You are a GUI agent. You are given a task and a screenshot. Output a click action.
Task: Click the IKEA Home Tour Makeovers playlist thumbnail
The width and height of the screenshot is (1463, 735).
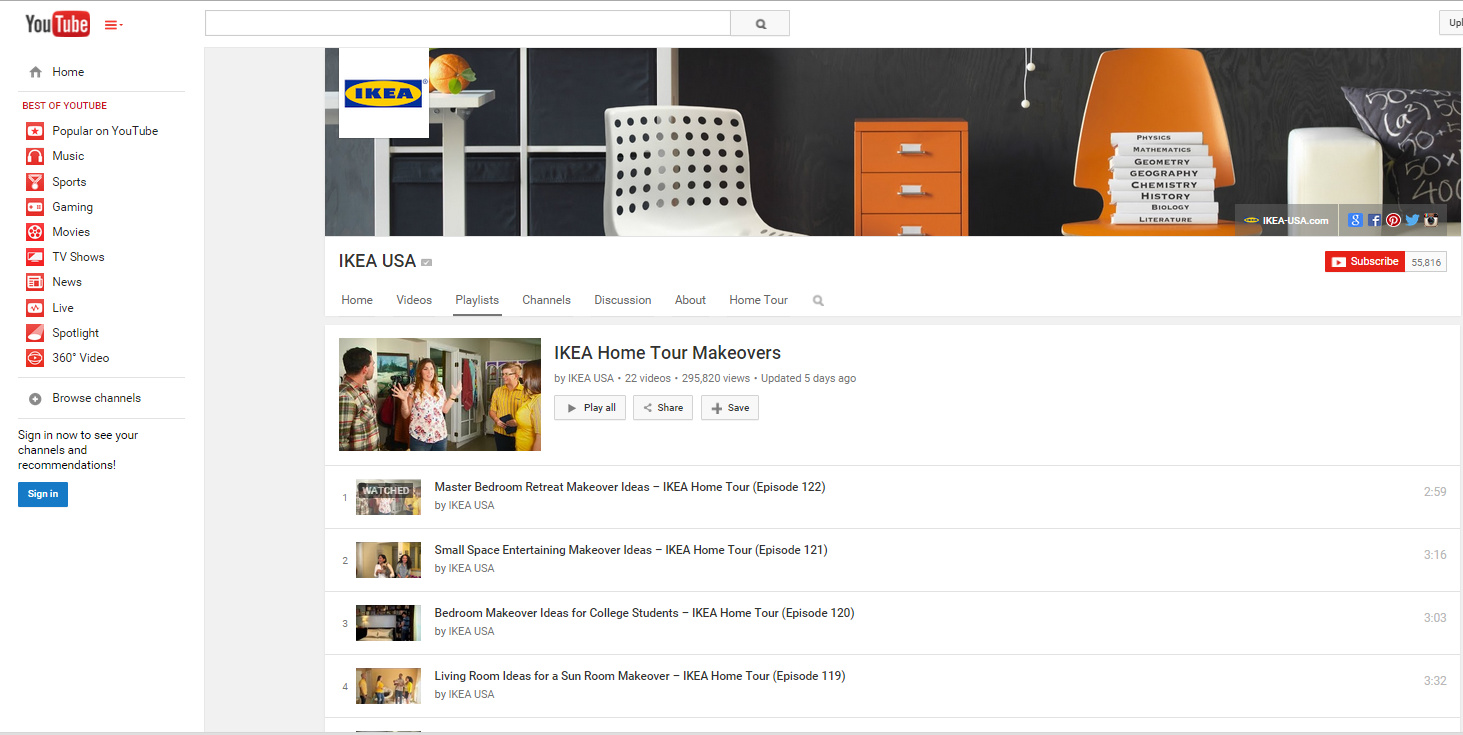click(440, 394)
